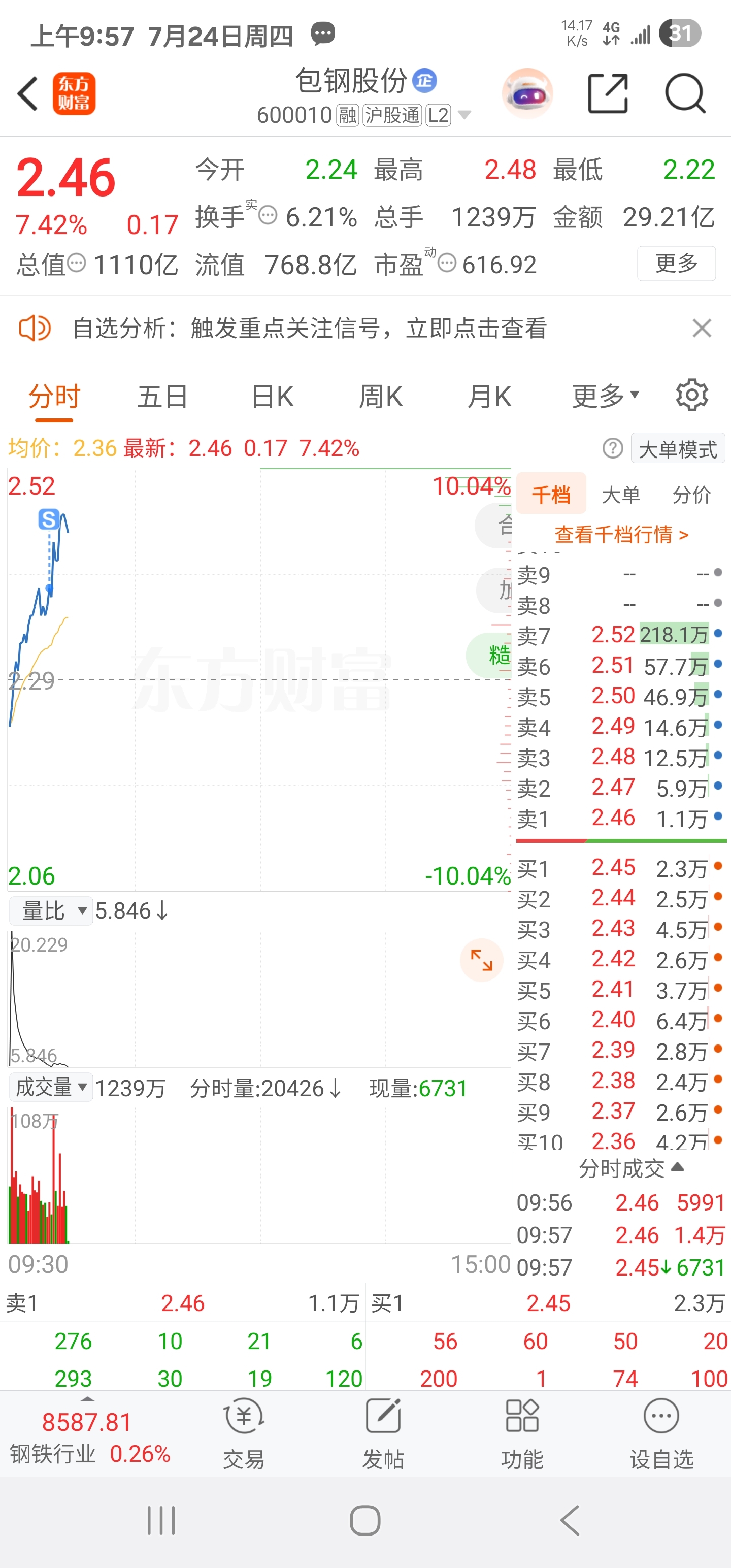Viewport: 731px width, 1568px height.
Task: Tap the 买9 row at 2.37
Action: [621, 1112]
